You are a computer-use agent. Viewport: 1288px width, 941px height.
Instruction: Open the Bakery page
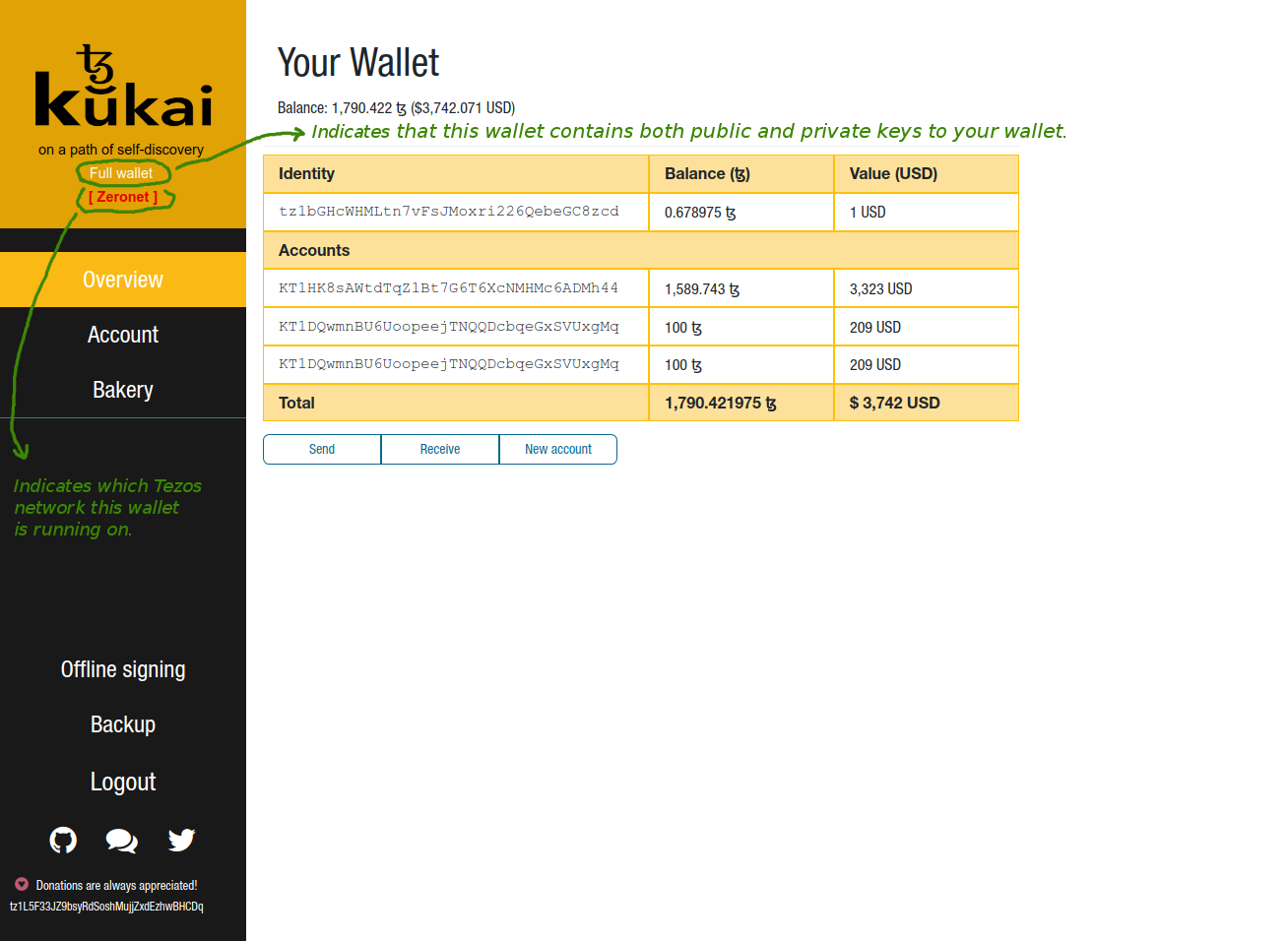(123, 390)
